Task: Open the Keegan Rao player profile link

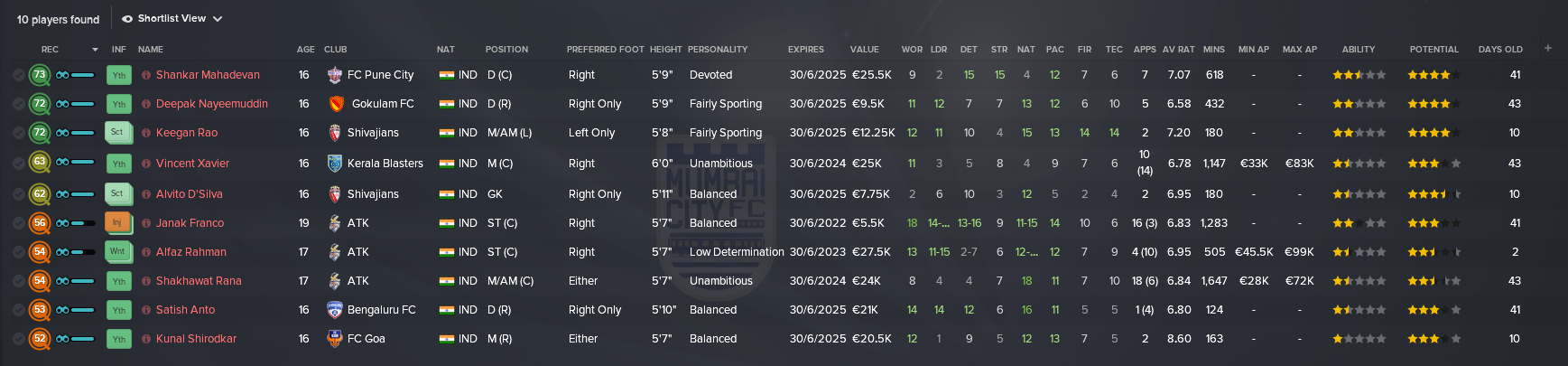Action: coord(187,133)
